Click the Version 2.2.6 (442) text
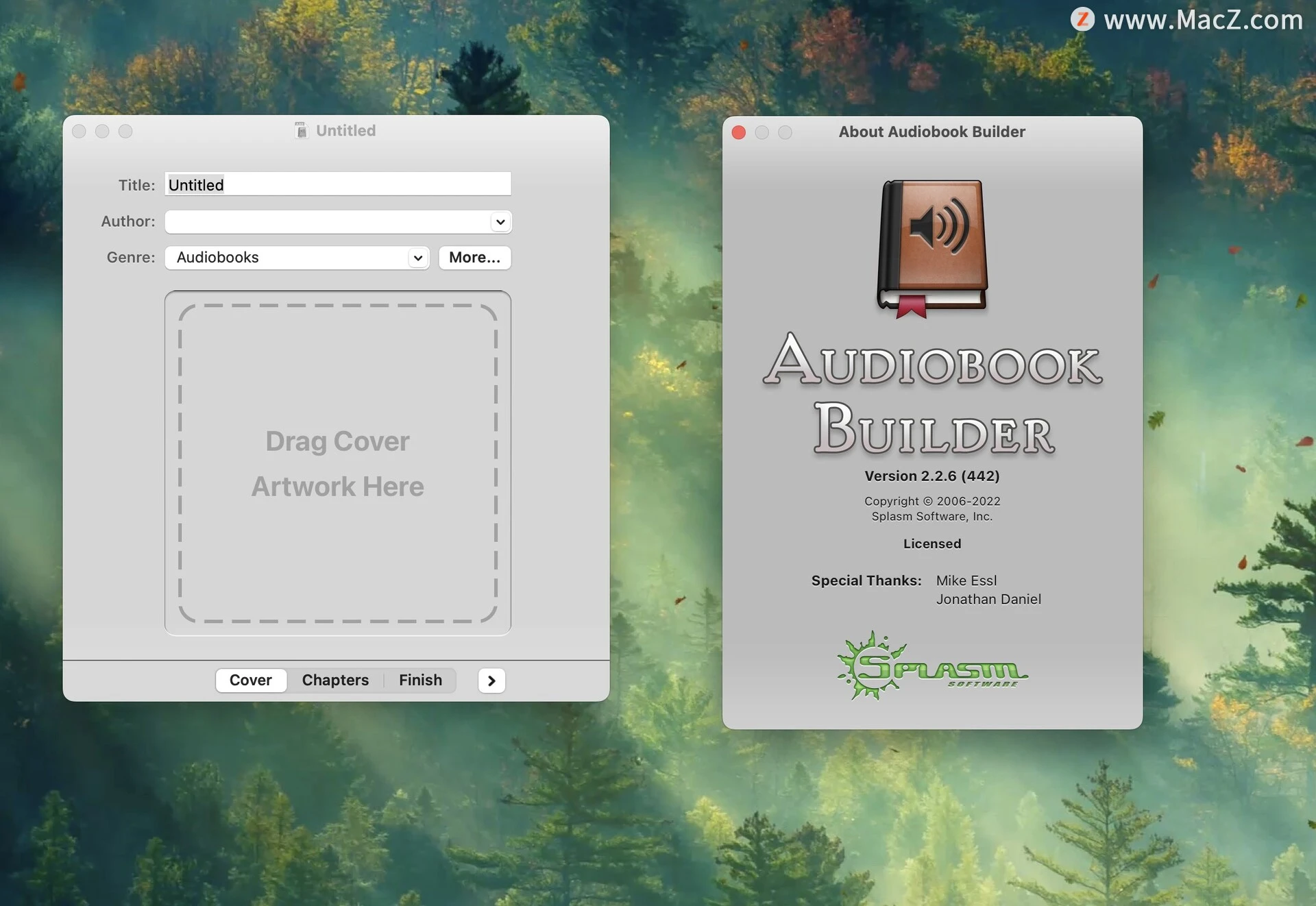1316x906 pixels. click(932, 476)
